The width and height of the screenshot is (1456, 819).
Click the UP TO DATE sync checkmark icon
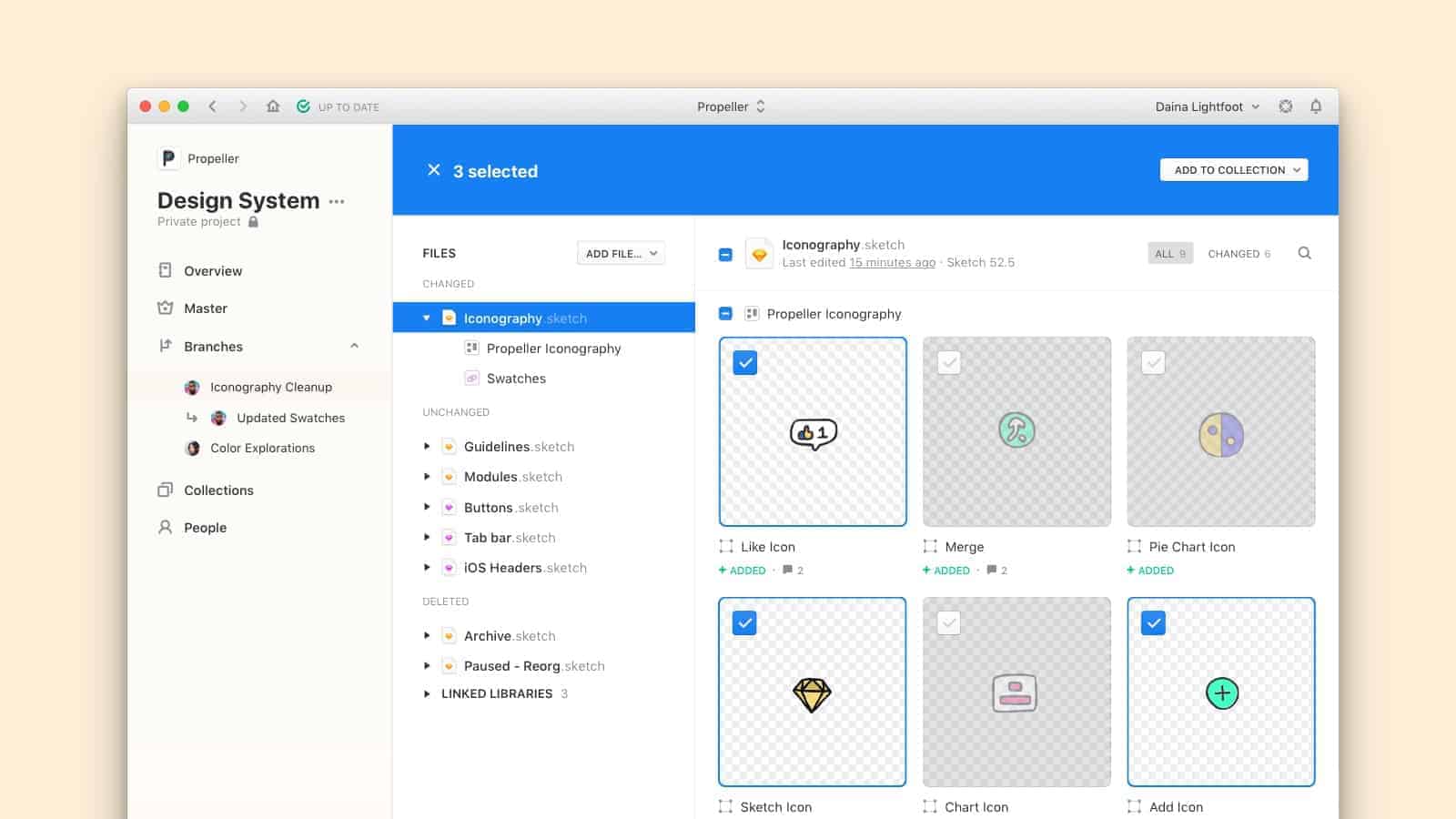pyautogui.click(x=303, y=106)
